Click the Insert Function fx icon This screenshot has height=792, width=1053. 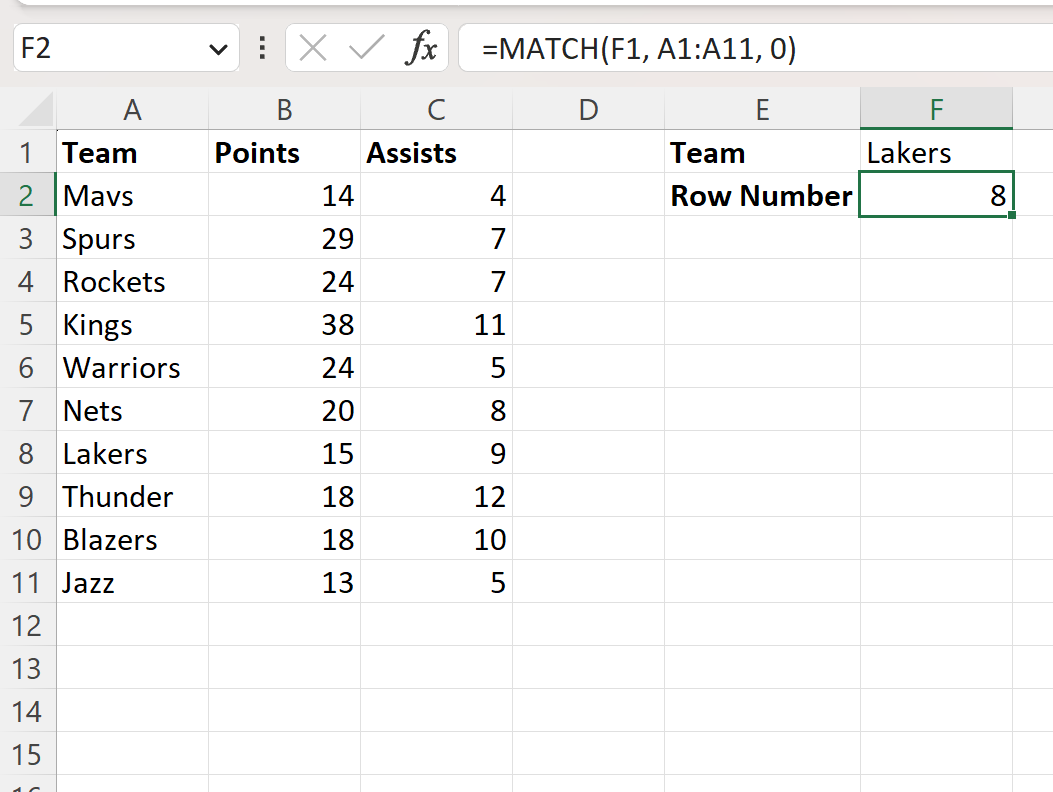click(x=421, y=48)
